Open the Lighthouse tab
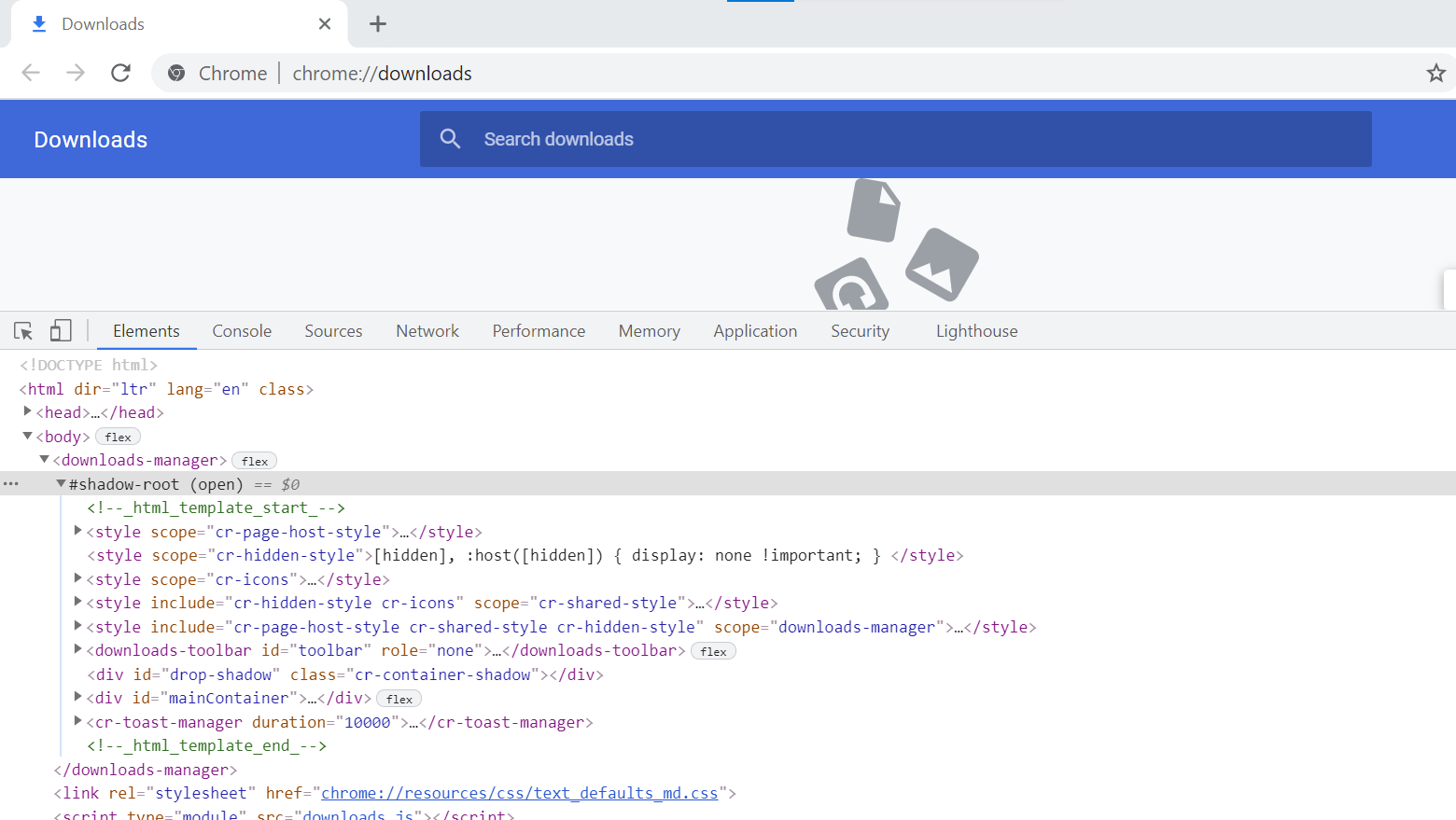This screenshot has width=1456, height=820. coord(977,331)
